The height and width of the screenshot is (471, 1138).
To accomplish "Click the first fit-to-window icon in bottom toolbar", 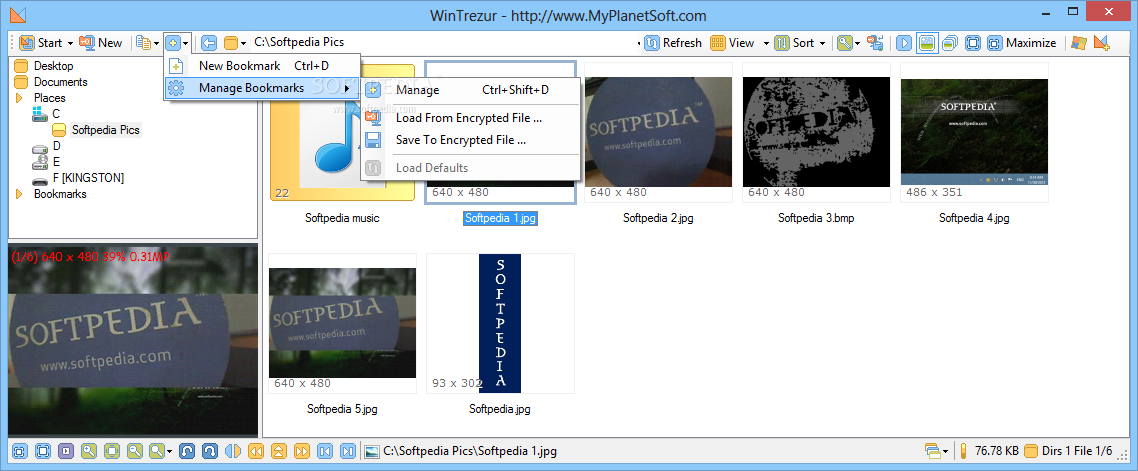I will pyautogui.click(x=20, y=451).
